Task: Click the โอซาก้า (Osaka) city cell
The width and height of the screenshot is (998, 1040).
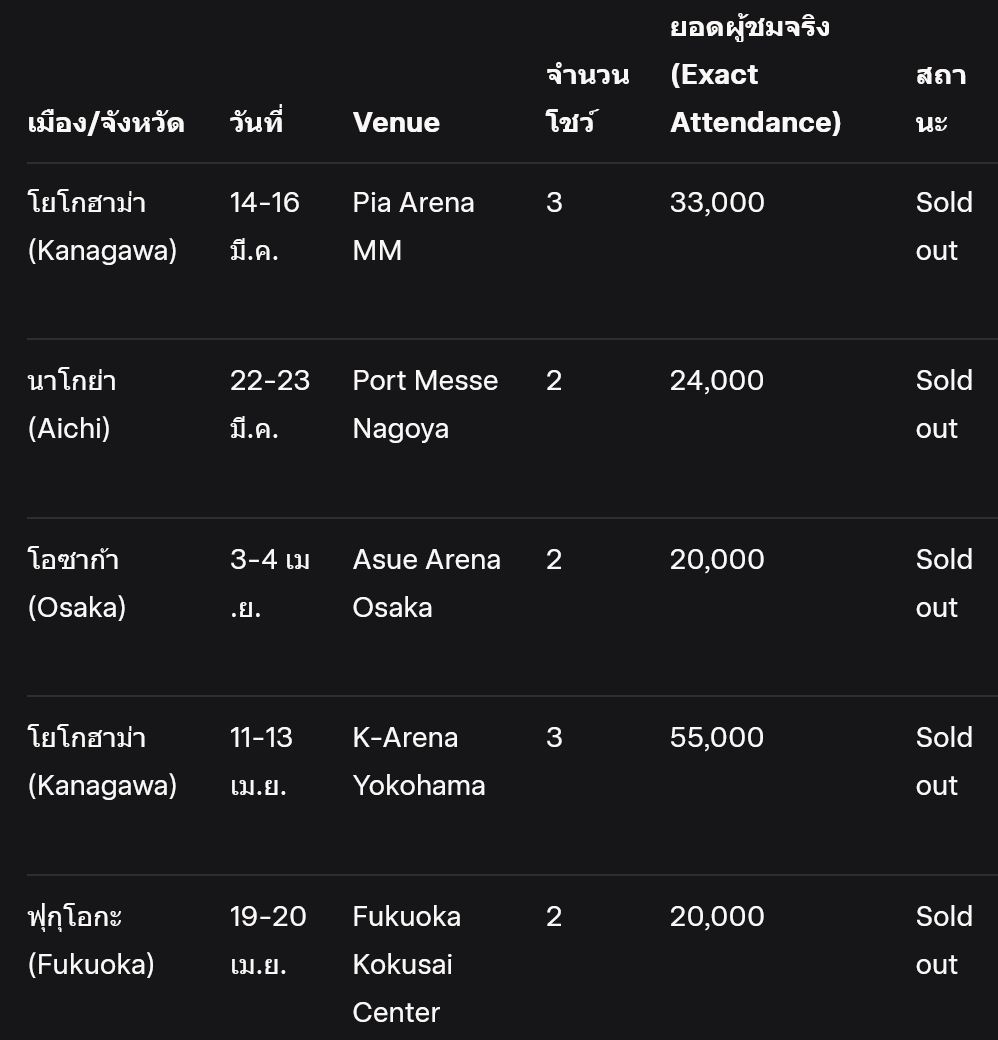Action: [76, 583]
